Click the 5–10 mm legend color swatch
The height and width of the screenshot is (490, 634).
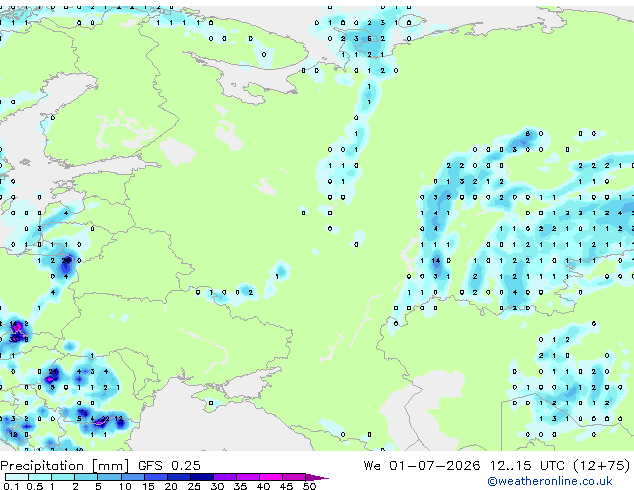(x=109, y=477)
